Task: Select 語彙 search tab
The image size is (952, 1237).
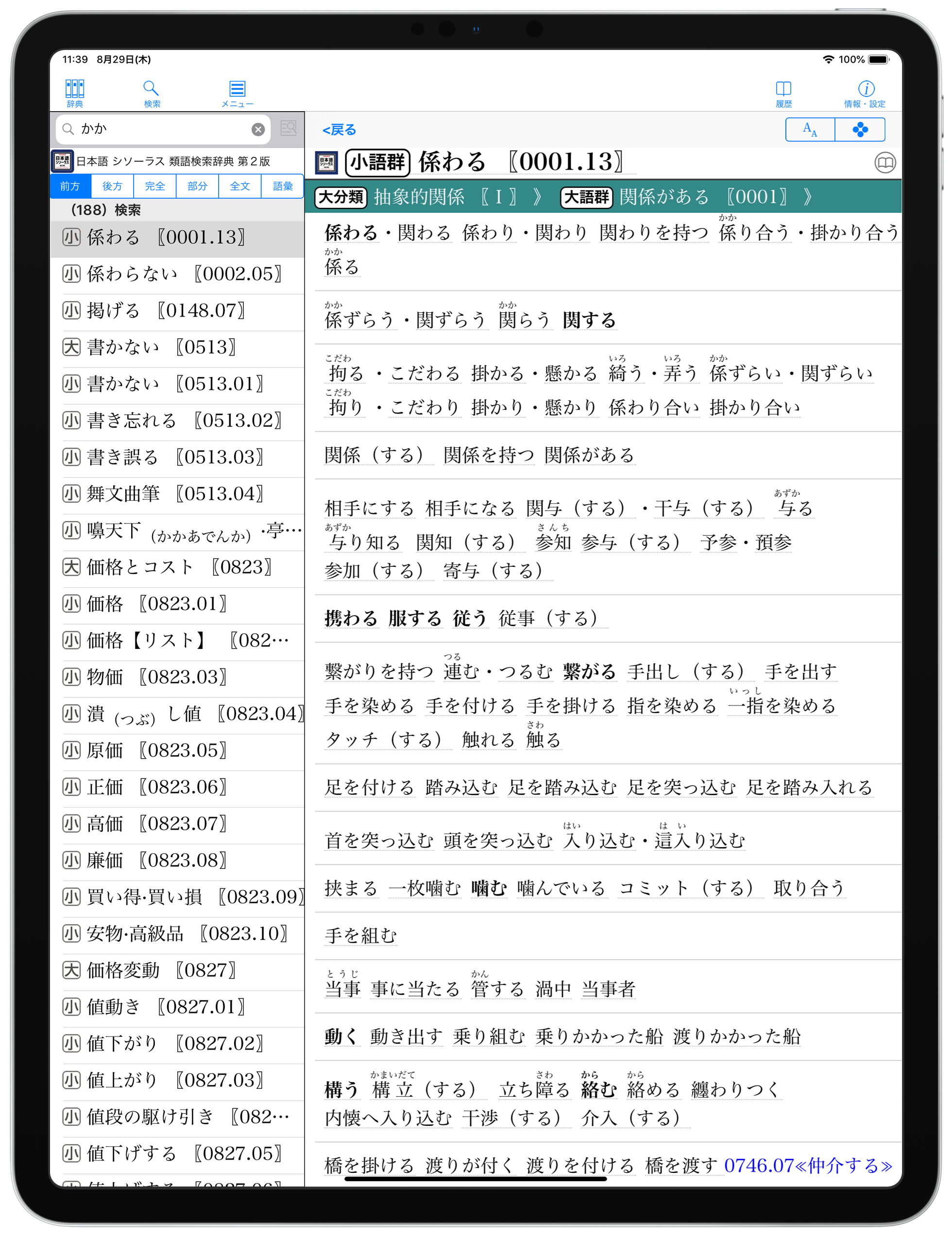Action: click(282, 186)
